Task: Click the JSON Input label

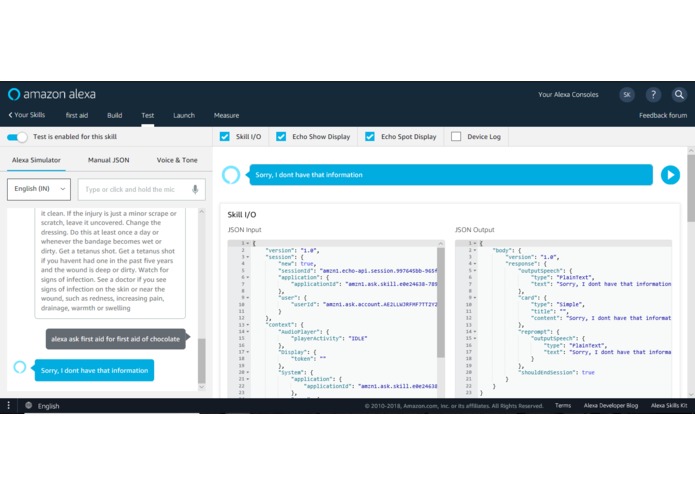Action: pos(244,229)
